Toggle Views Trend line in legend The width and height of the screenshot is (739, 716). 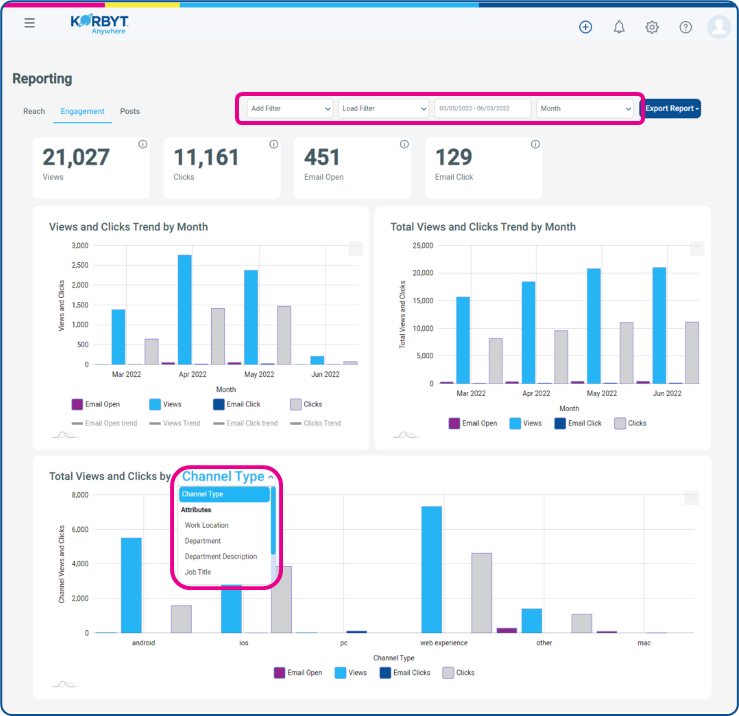tap(175, 423)
